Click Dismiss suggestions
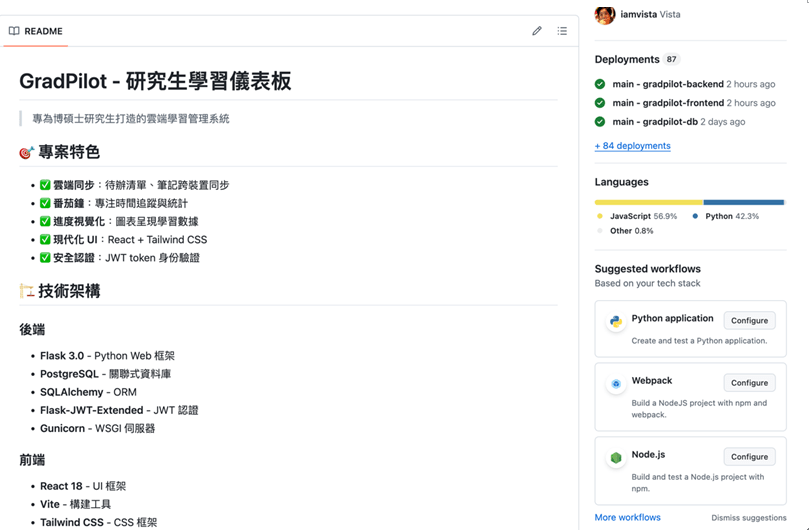 (x=749, y=518)
